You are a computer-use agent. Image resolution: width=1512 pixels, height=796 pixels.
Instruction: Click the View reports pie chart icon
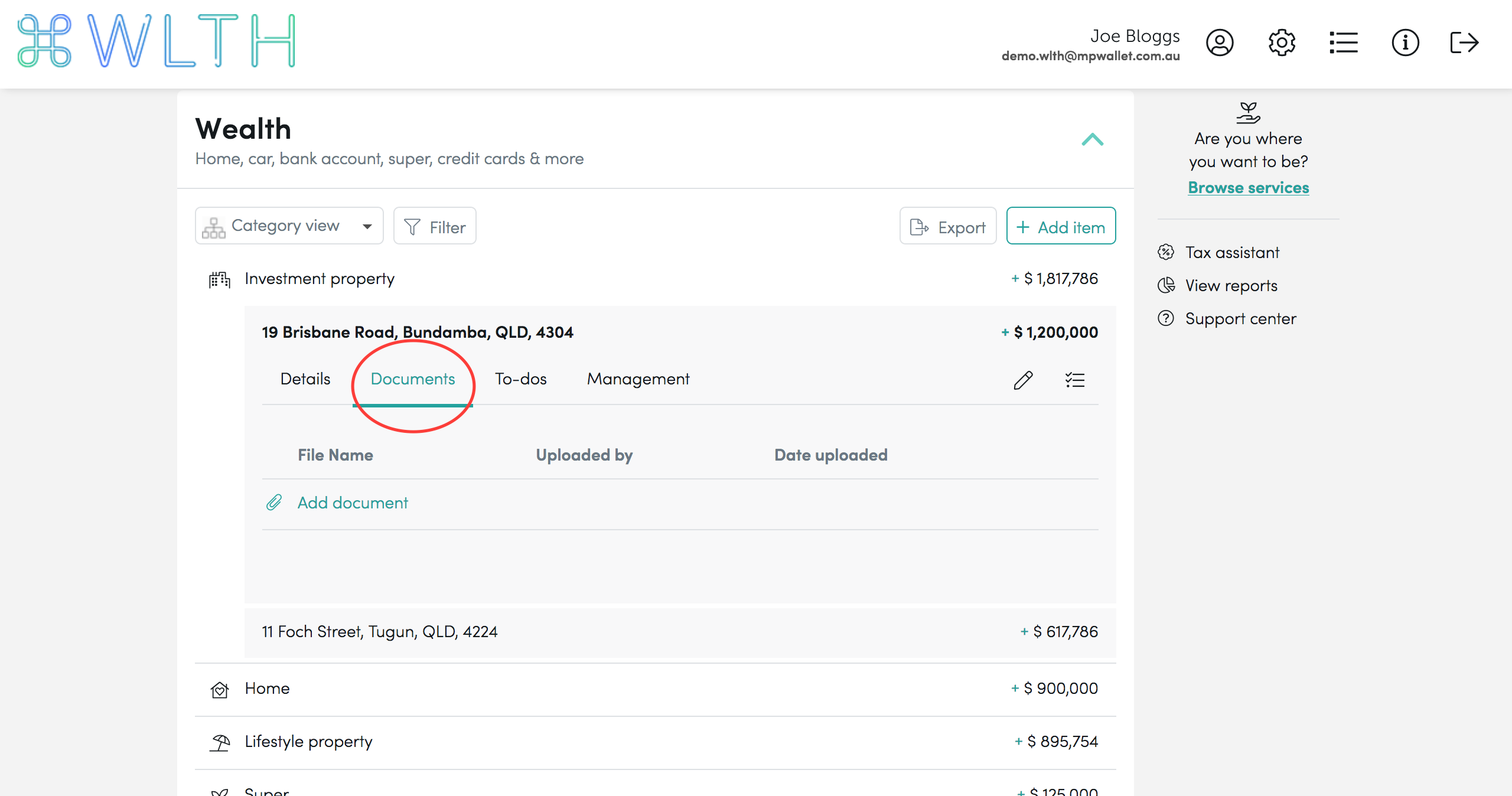click(x=1166, y=285)
